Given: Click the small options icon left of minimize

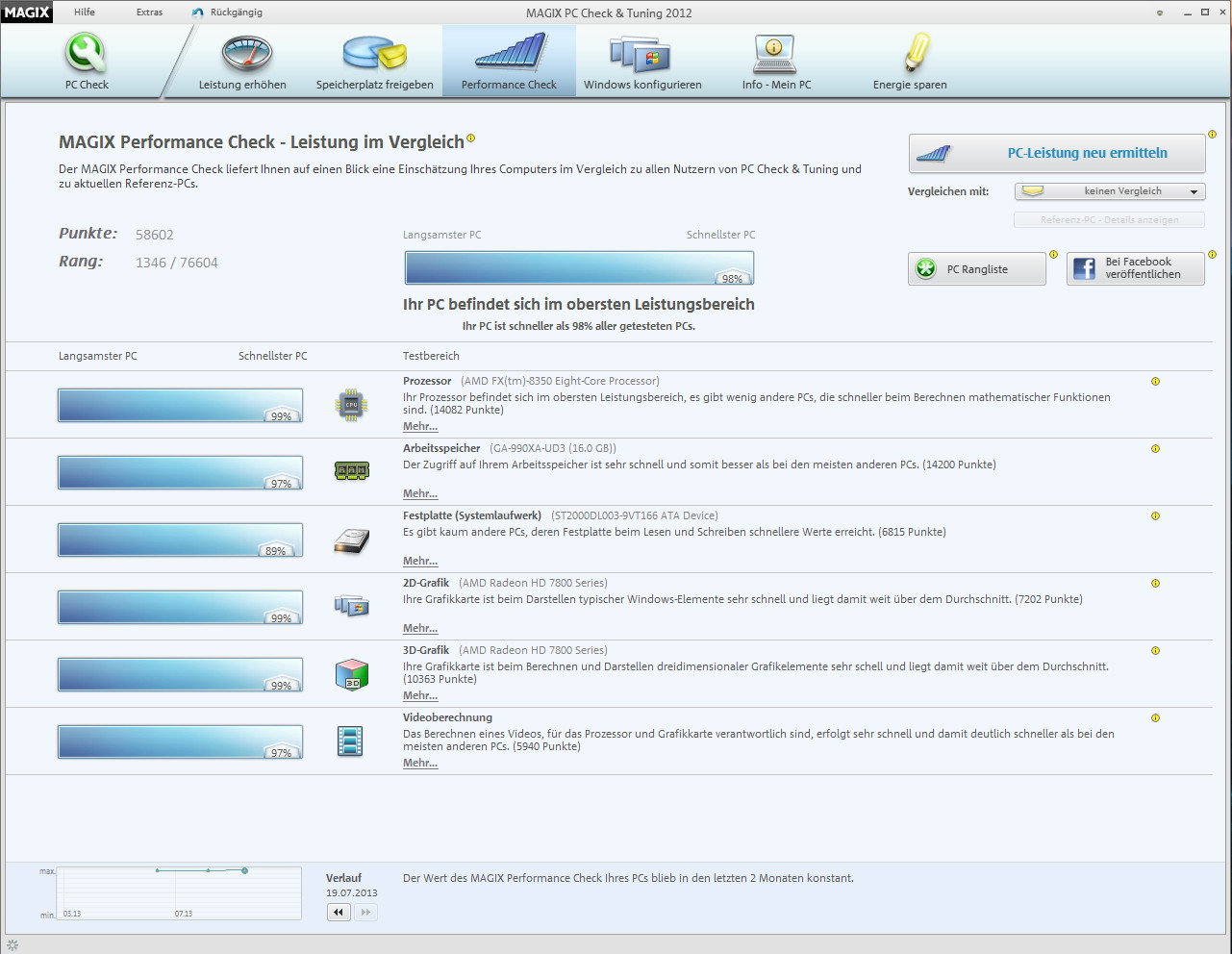Looking at the screenshot, I should [x=1160, y=13].
